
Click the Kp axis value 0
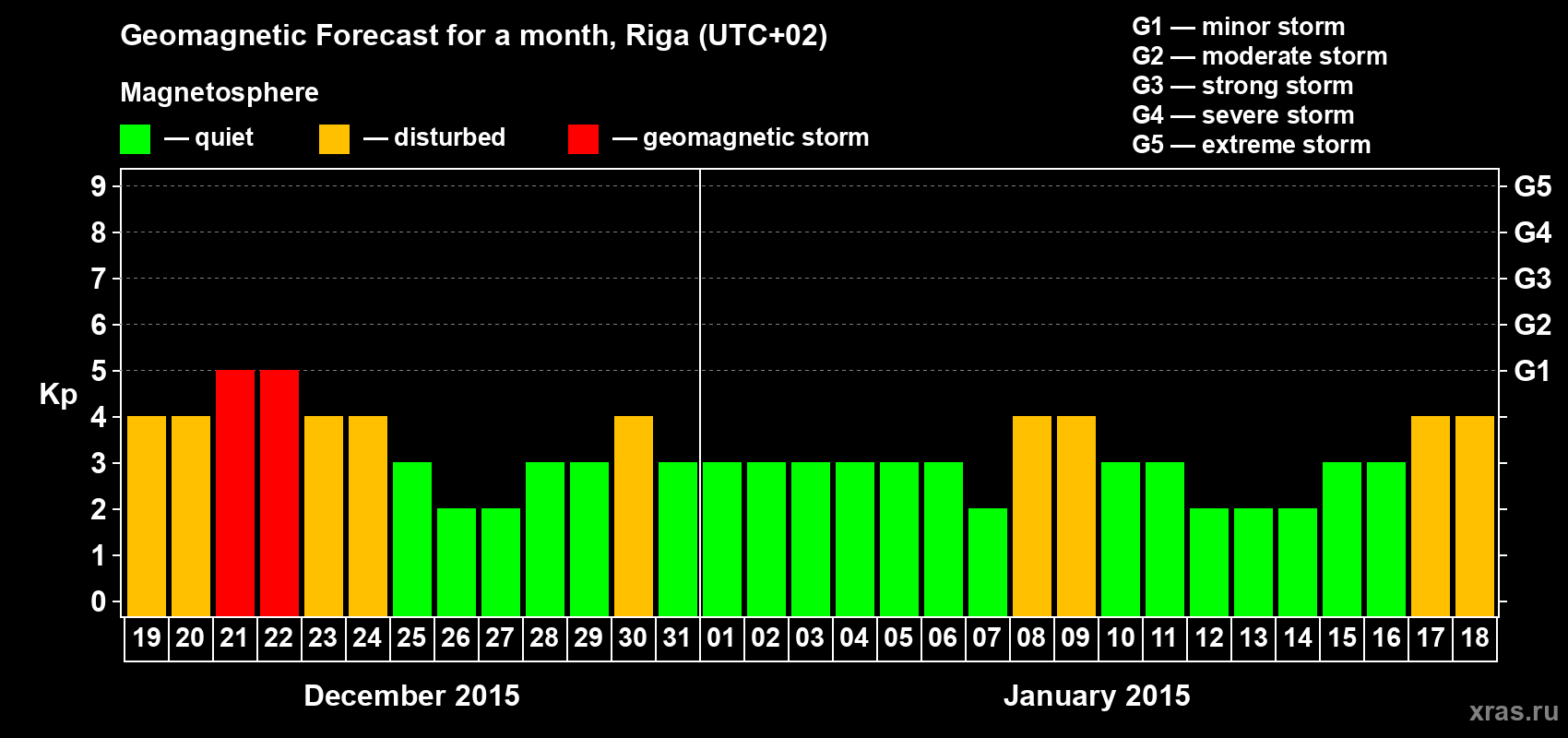(x=99, y=601)
